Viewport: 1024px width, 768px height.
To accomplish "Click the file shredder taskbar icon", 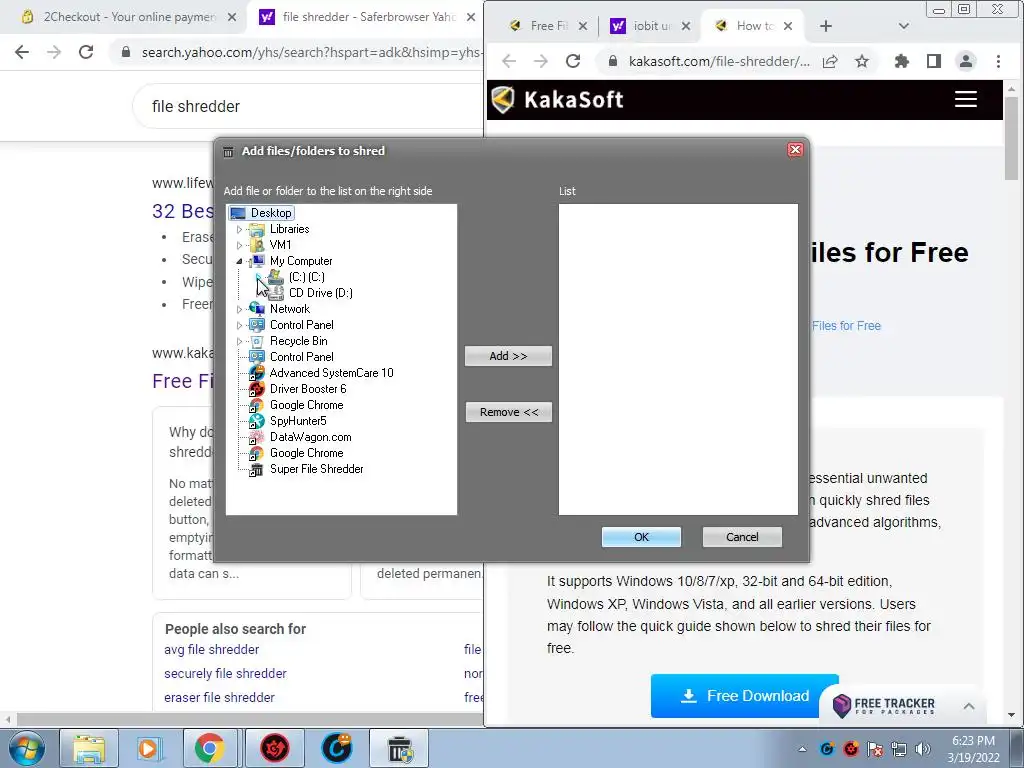I will point(399,748).
